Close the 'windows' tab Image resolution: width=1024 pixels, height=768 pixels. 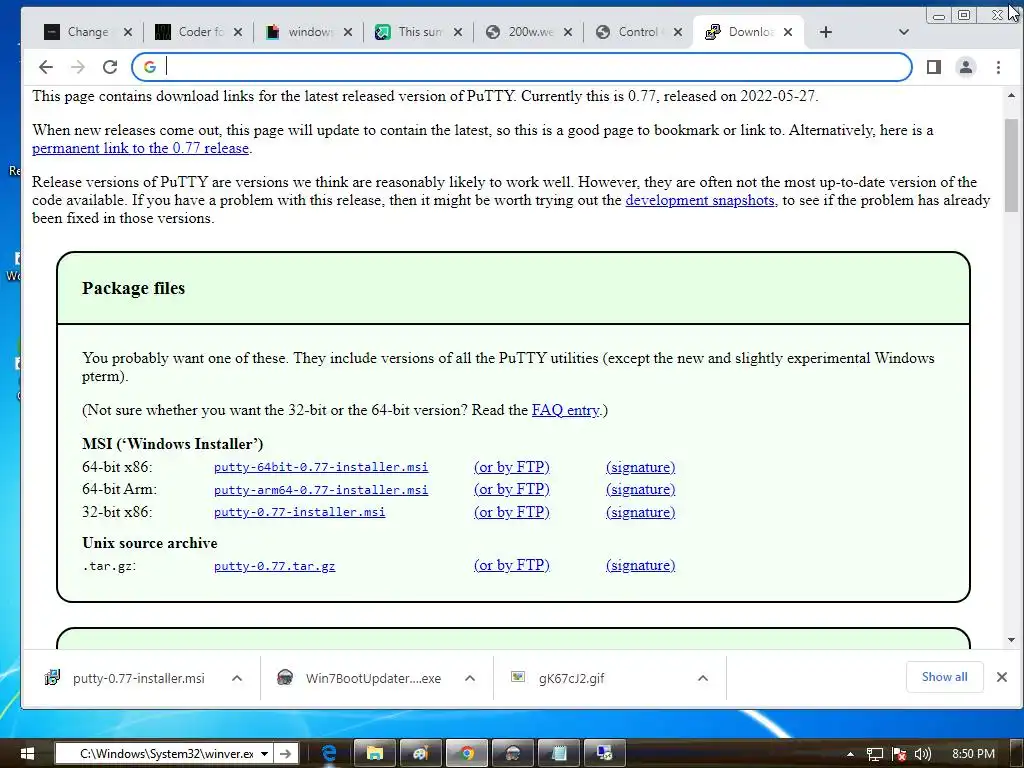pos(348,32)
